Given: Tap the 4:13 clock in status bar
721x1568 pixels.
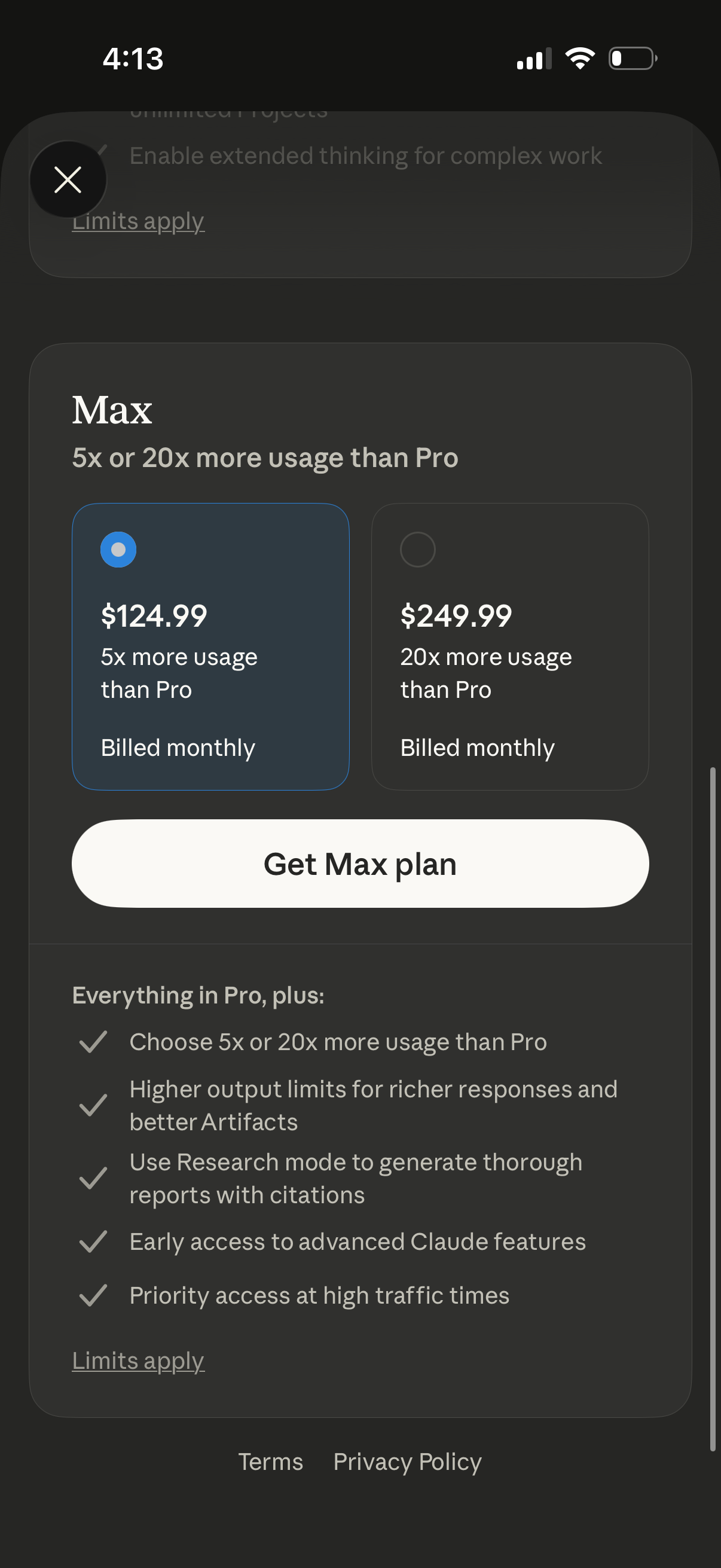Looking at the screenshot, I should 133,59.
